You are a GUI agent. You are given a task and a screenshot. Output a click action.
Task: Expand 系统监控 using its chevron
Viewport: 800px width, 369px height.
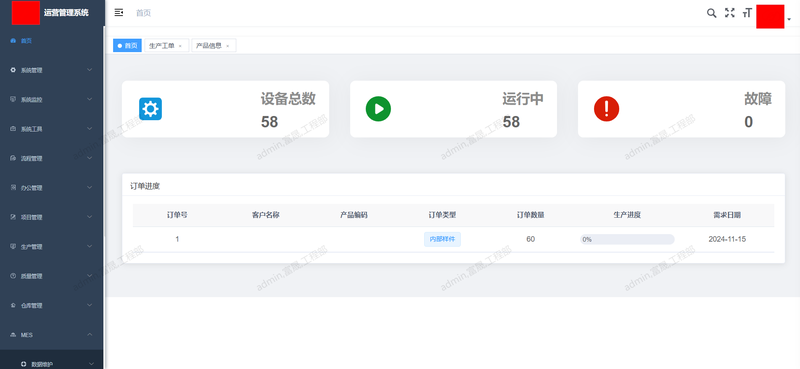[90, 99]
